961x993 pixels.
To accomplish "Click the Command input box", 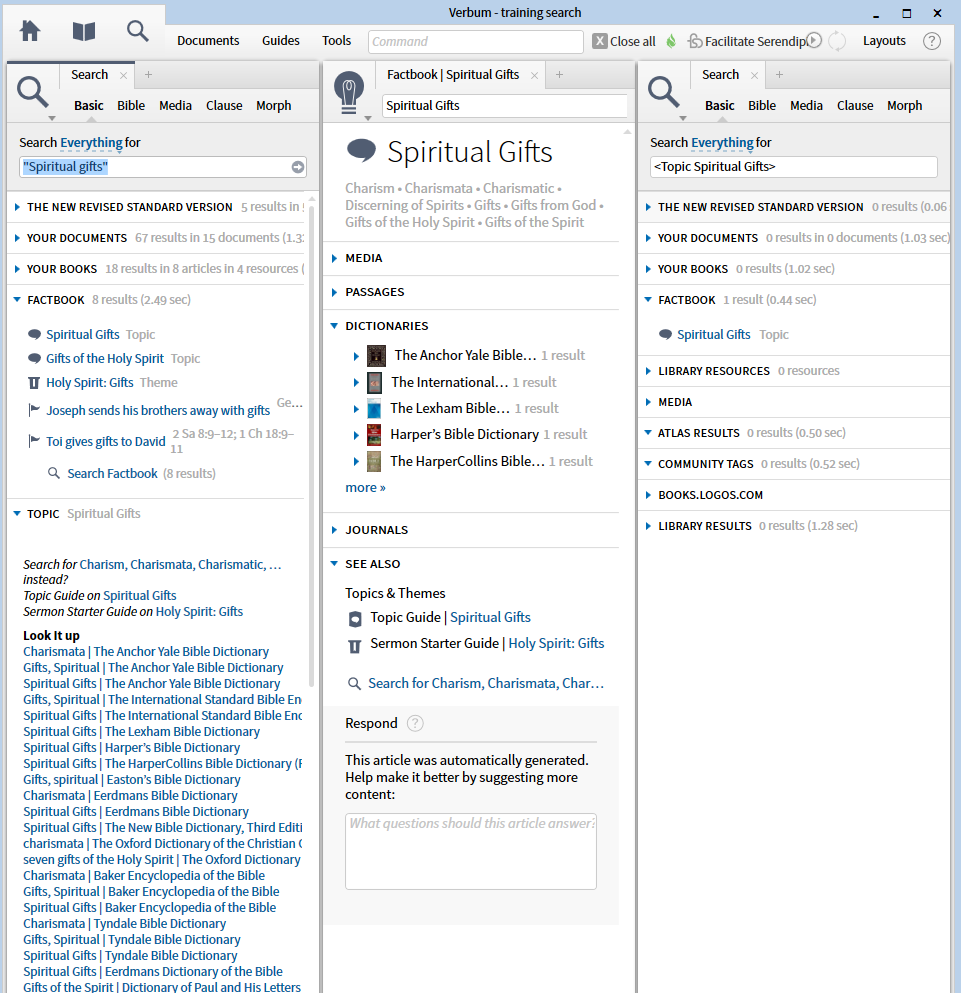I will [476, 42].
